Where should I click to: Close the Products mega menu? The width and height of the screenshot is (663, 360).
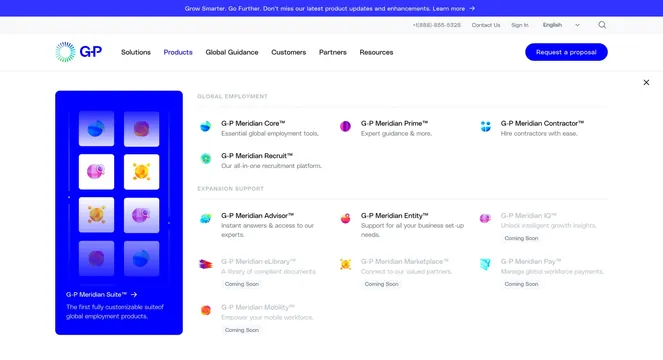click(x=646, y=82)
